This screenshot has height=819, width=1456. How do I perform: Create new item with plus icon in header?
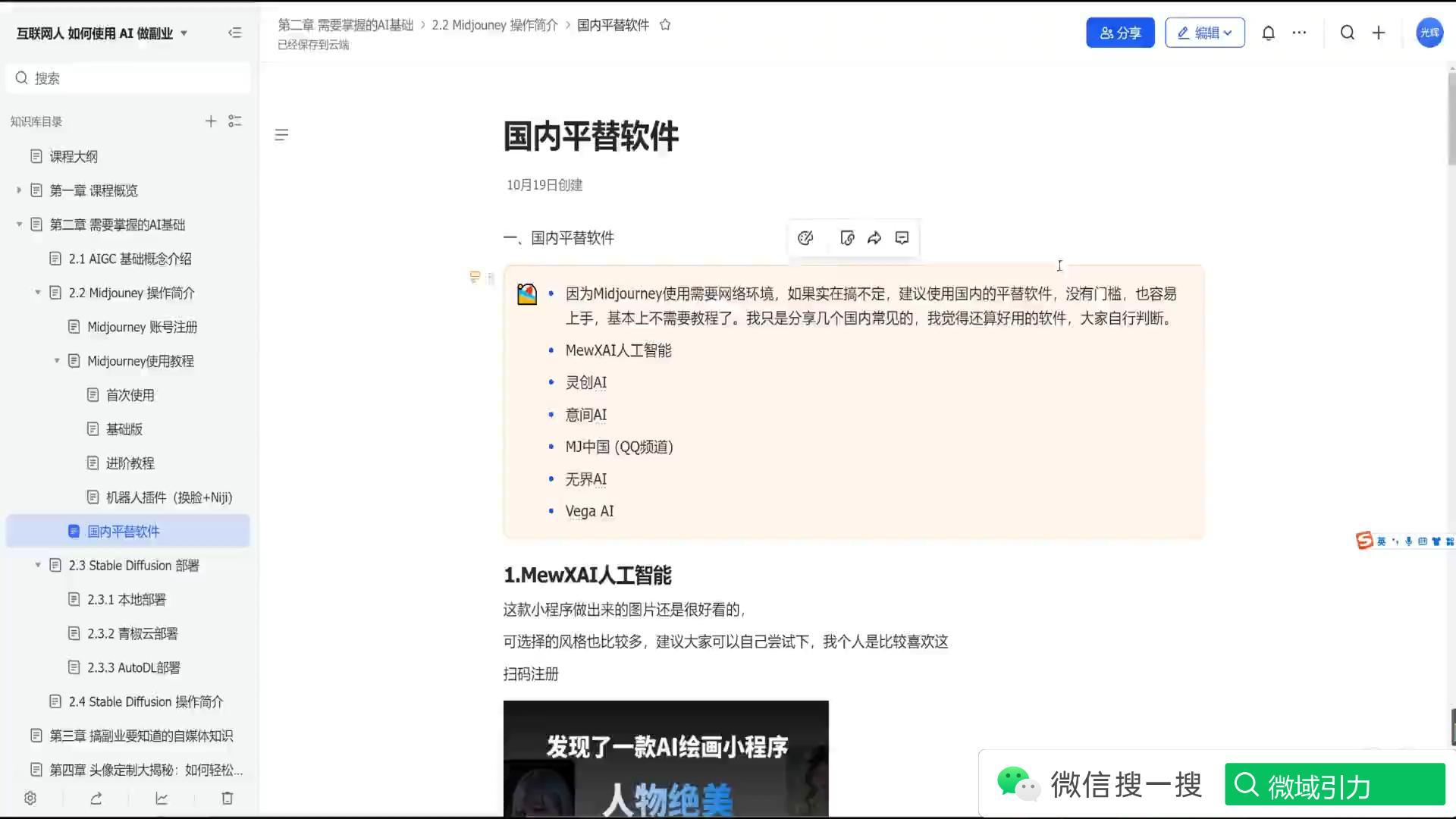point(1379,33)
